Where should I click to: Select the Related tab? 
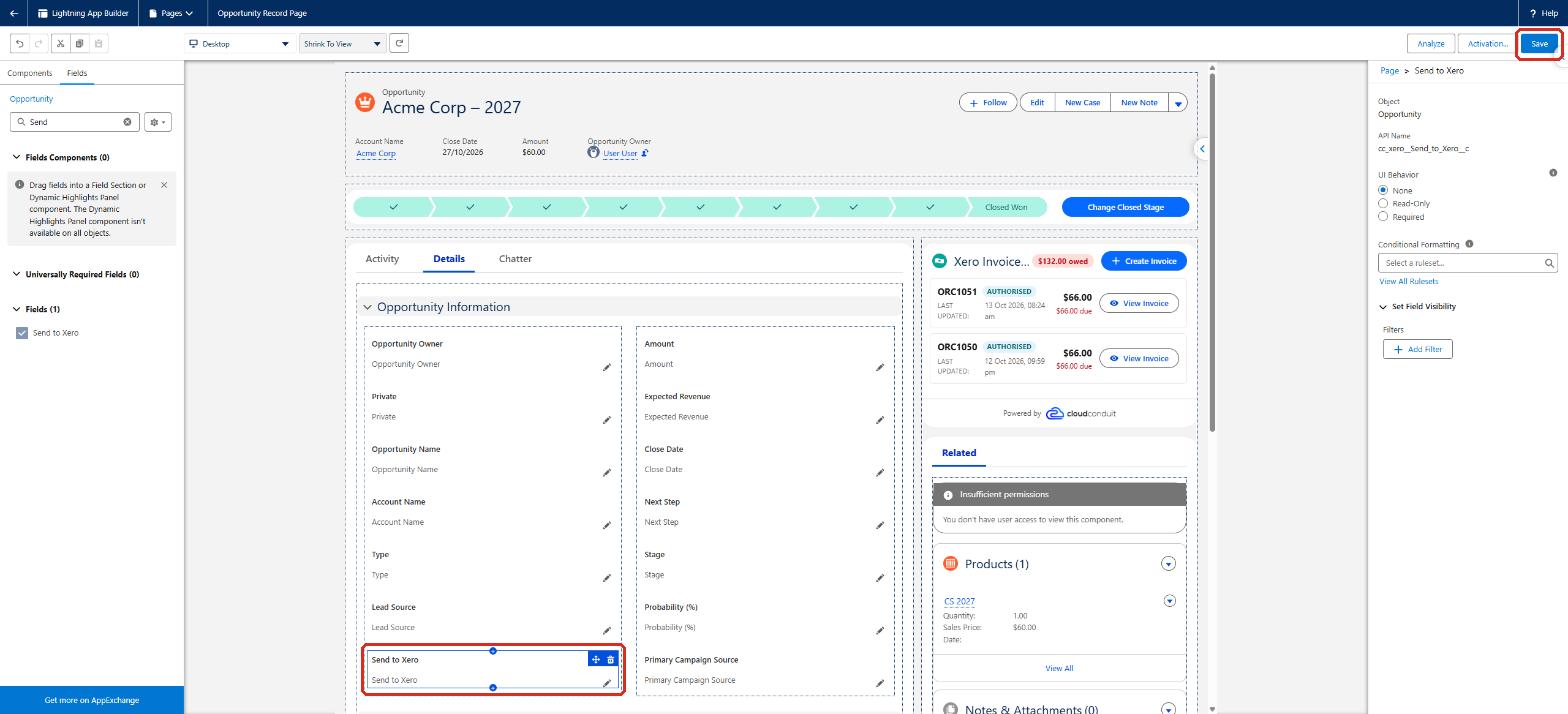click(958, 453)
